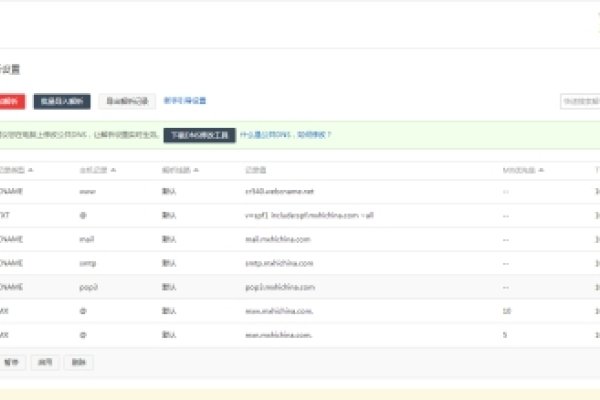600x400 pixels.
Task: Click the gray export records button
Action: point(127,101)
